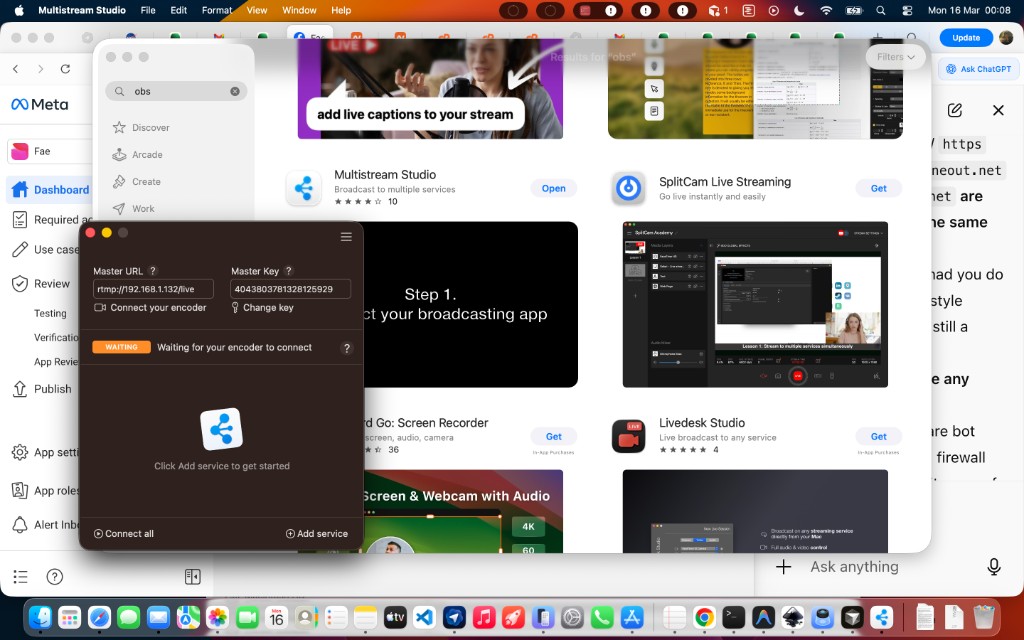
Task: Open the Format menu
Action: coord(217,10)
